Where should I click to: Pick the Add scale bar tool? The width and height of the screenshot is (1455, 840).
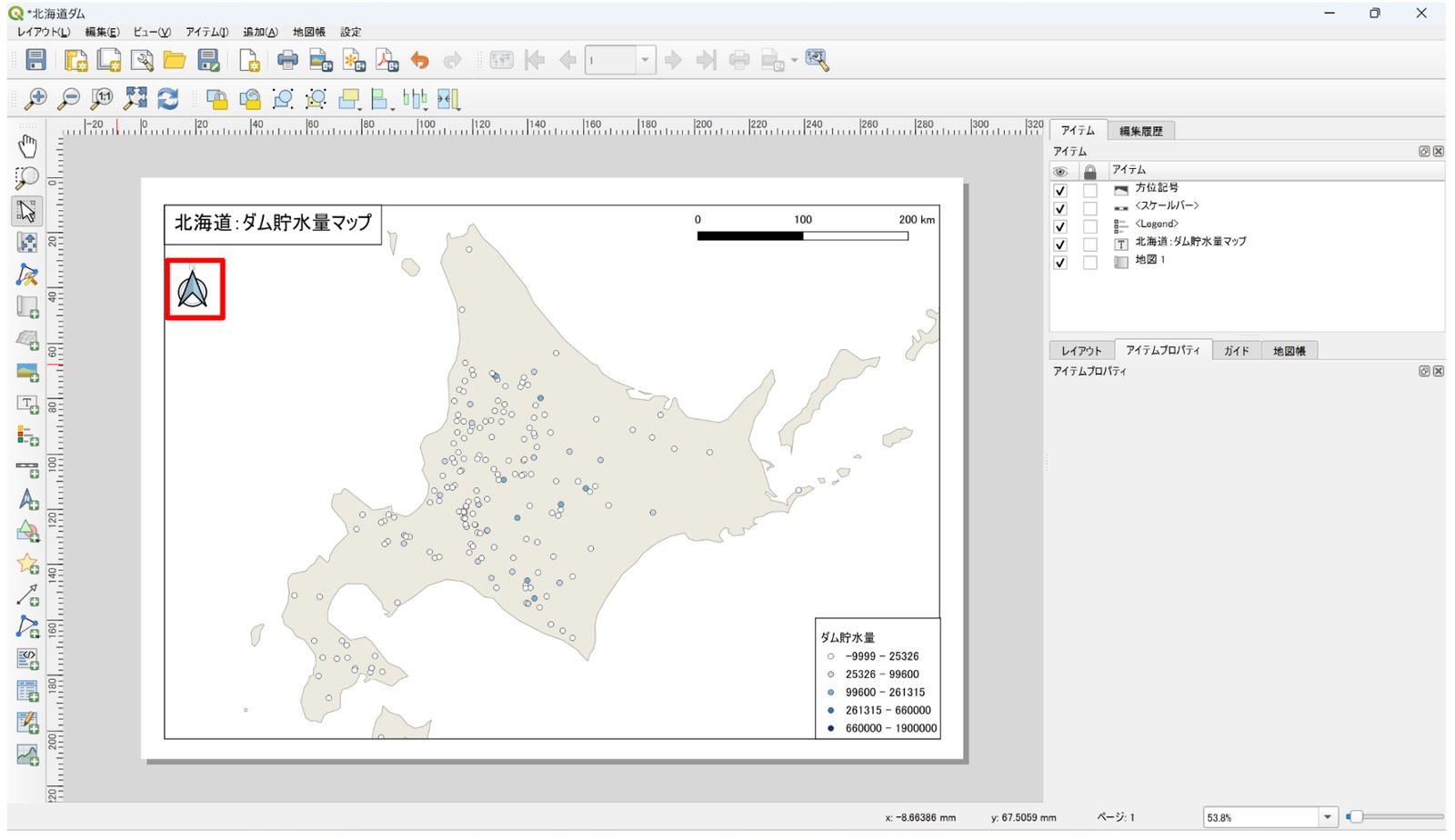[x=27, y=467]
